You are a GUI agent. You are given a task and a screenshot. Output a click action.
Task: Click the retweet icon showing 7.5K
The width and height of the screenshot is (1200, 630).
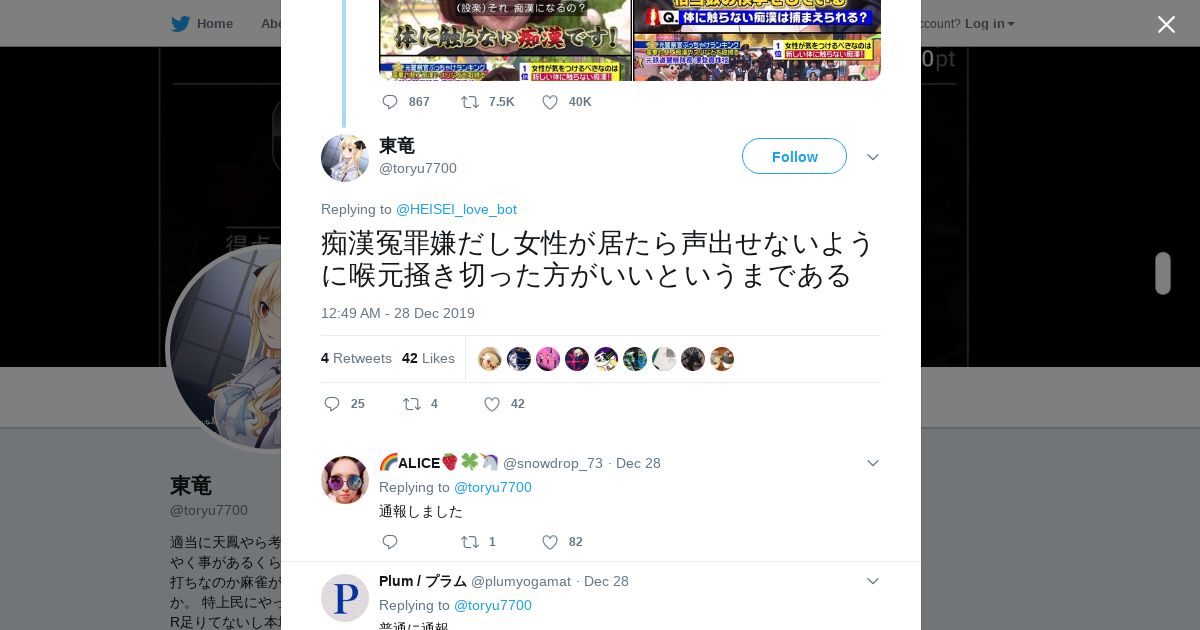click(x=469, y=102)
